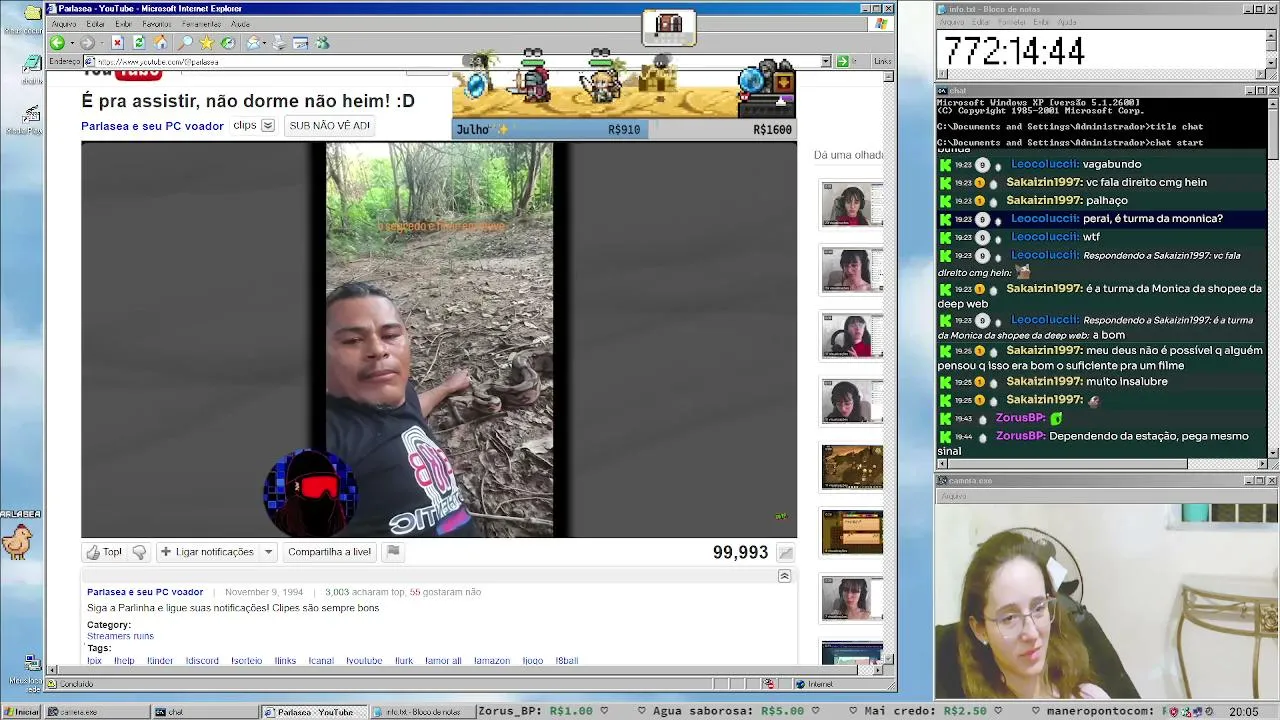
Task: Switch to the chat taskbar button
Action: (204, 712)
